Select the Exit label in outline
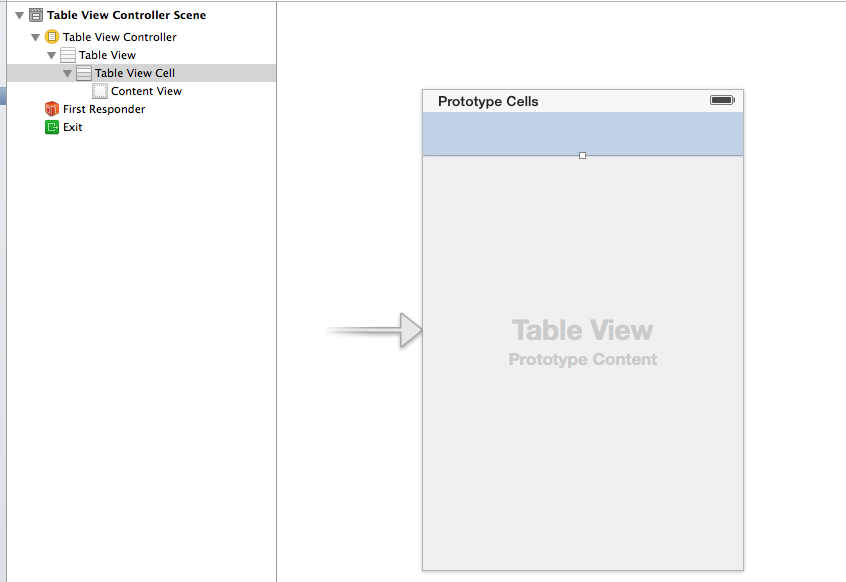The image size is (846, 582). 73,127
